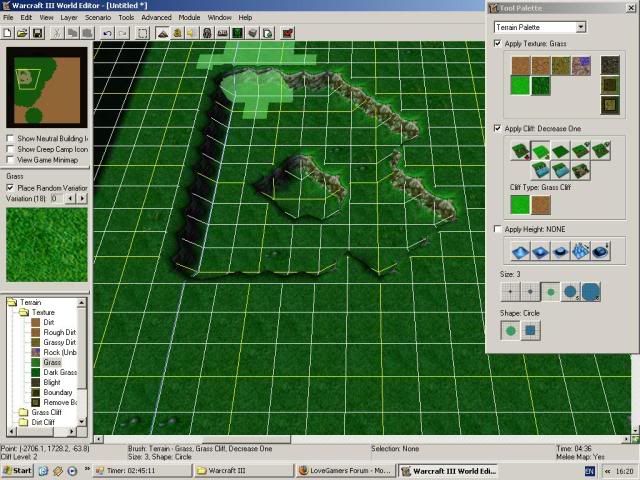Image resolution: width=640 pixels, height=480 pixels.
Task: Select Blight in texture tree
Action: click(52, 382)
